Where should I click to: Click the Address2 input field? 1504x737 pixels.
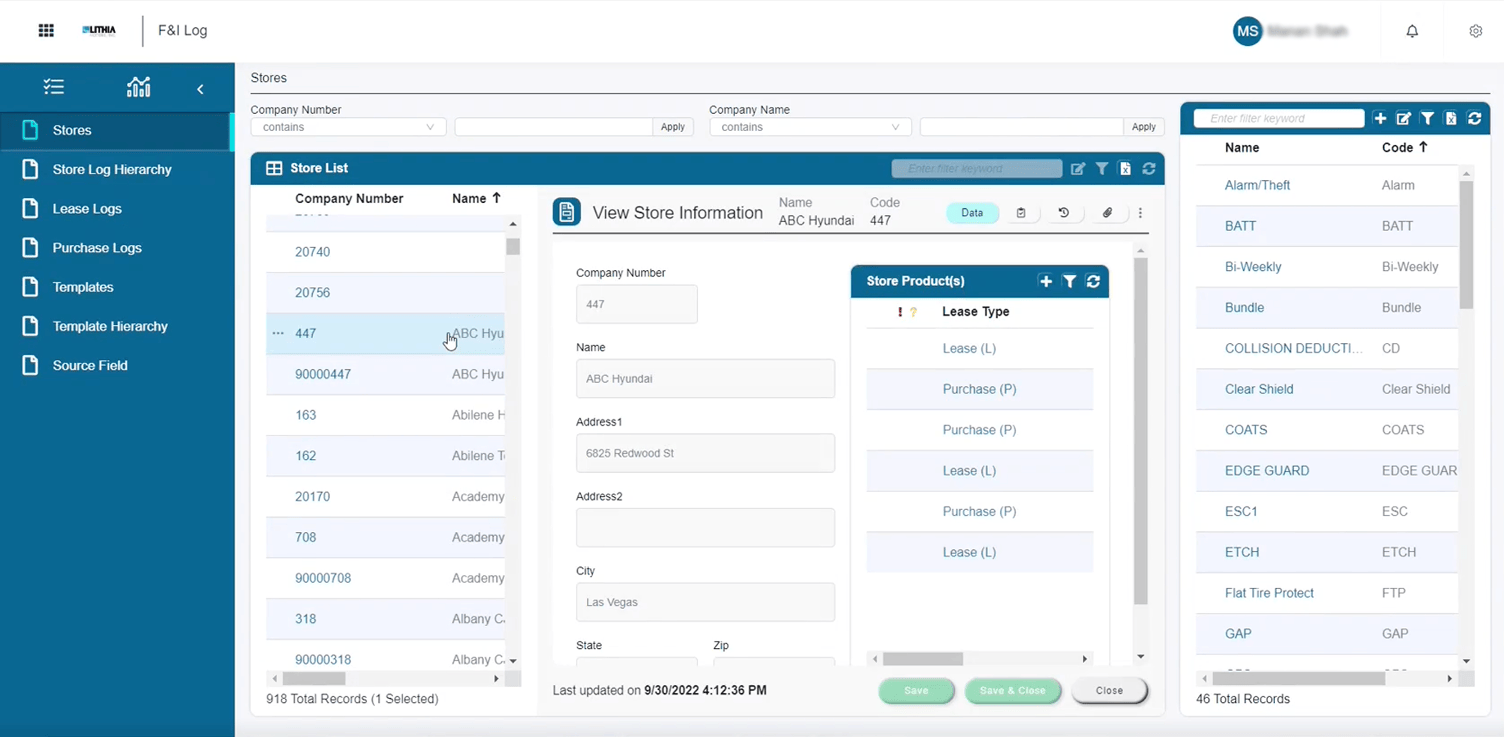point(705,528)
